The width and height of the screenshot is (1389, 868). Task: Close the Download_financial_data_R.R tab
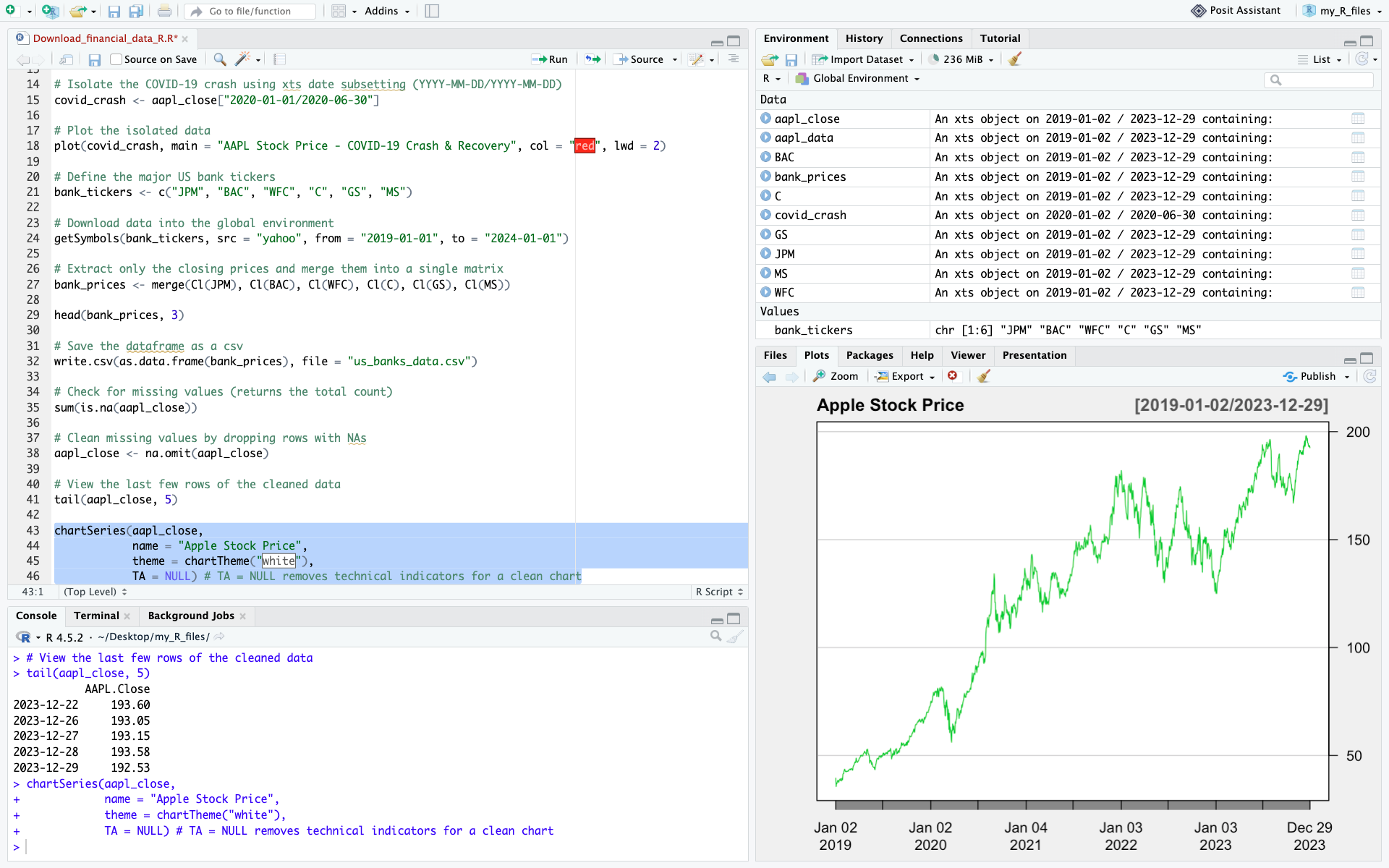185,39
